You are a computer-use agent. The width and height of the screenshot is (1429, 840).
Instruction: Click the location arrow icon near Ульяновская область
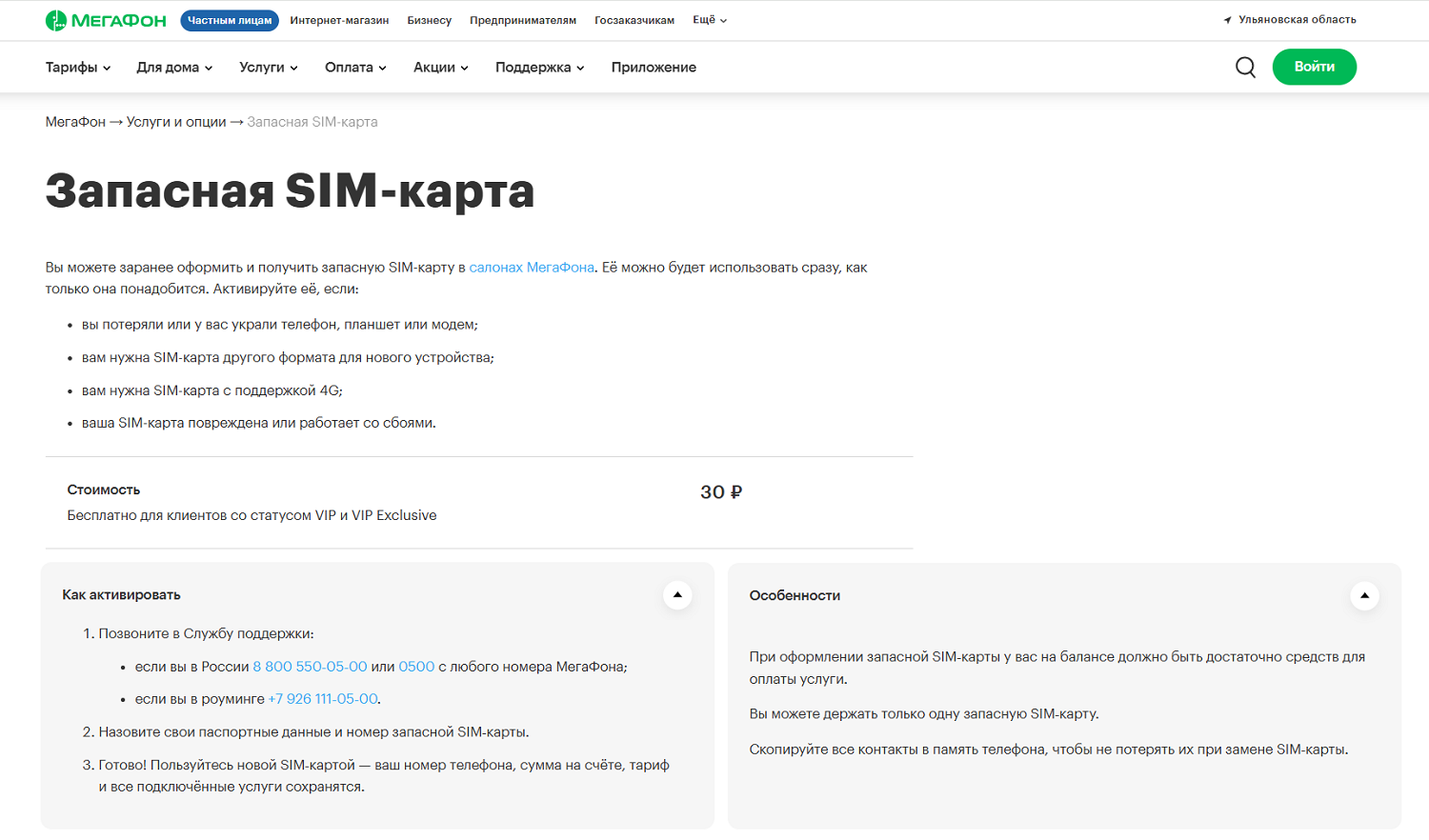[1228, 20]
